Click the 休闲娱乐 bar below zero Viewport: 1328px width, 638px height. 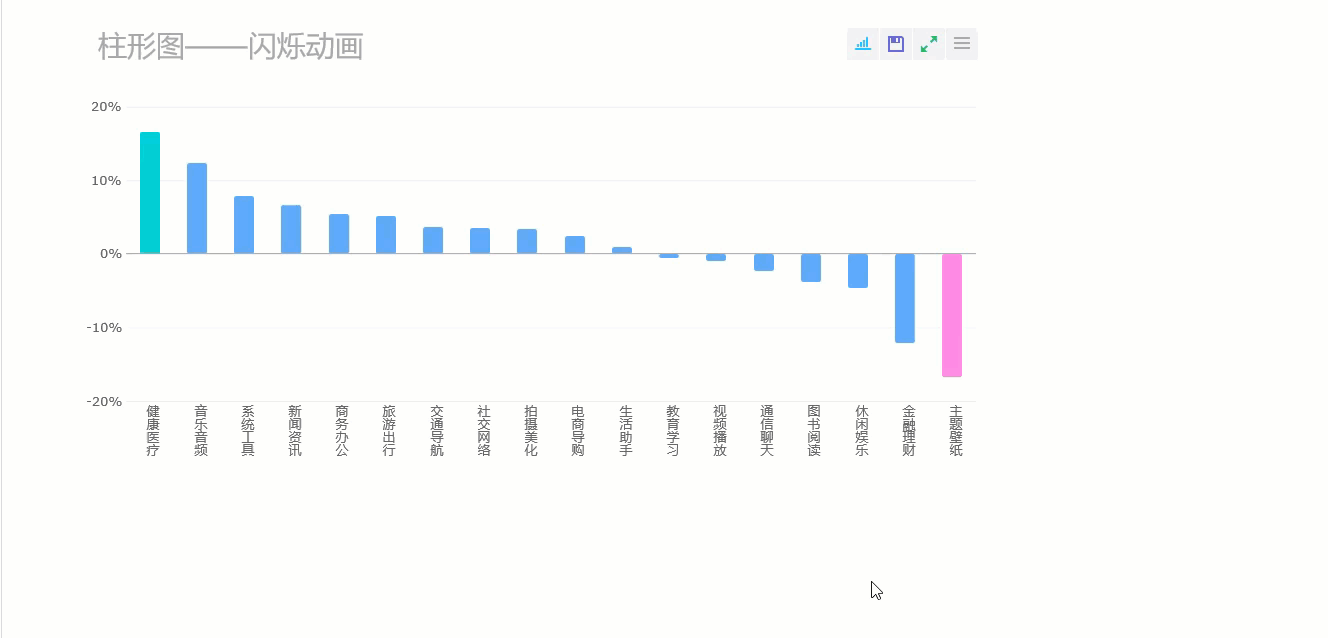pyautogui.click(x=858, y=271)
